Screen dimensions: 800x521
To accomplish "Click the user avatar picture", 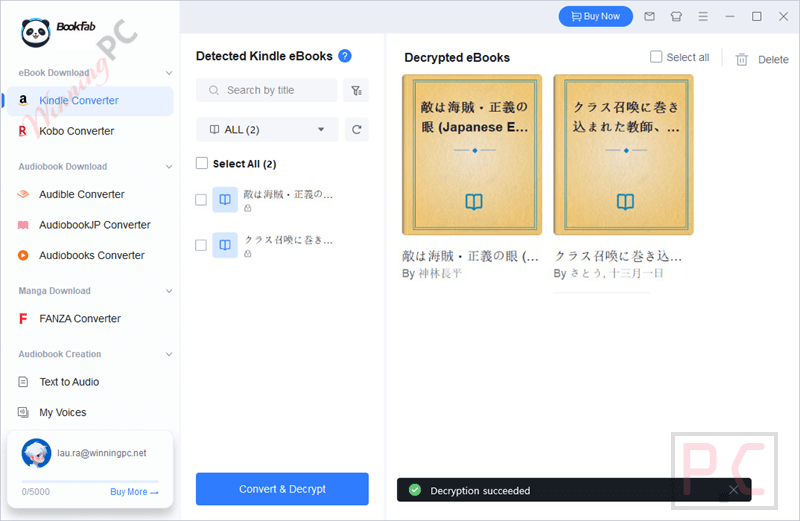I will 36,453.
